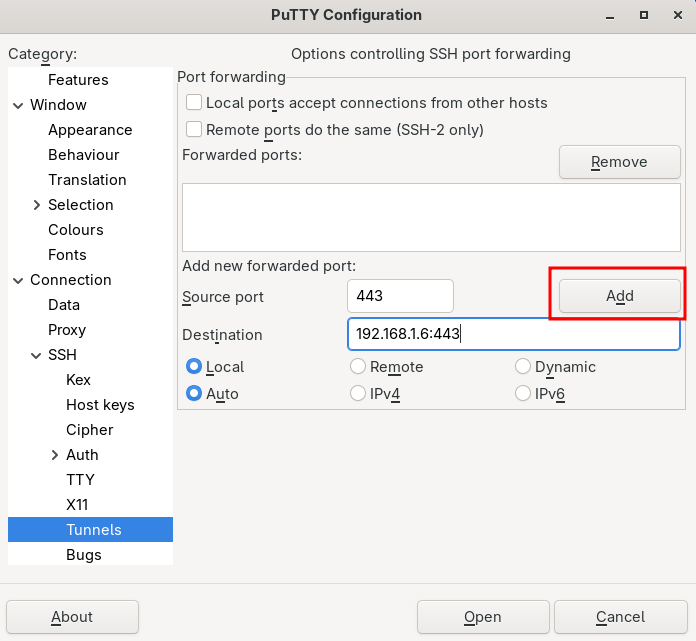
Task: Tick Remote ports do the same checkbox
Action: pos(194,130)
